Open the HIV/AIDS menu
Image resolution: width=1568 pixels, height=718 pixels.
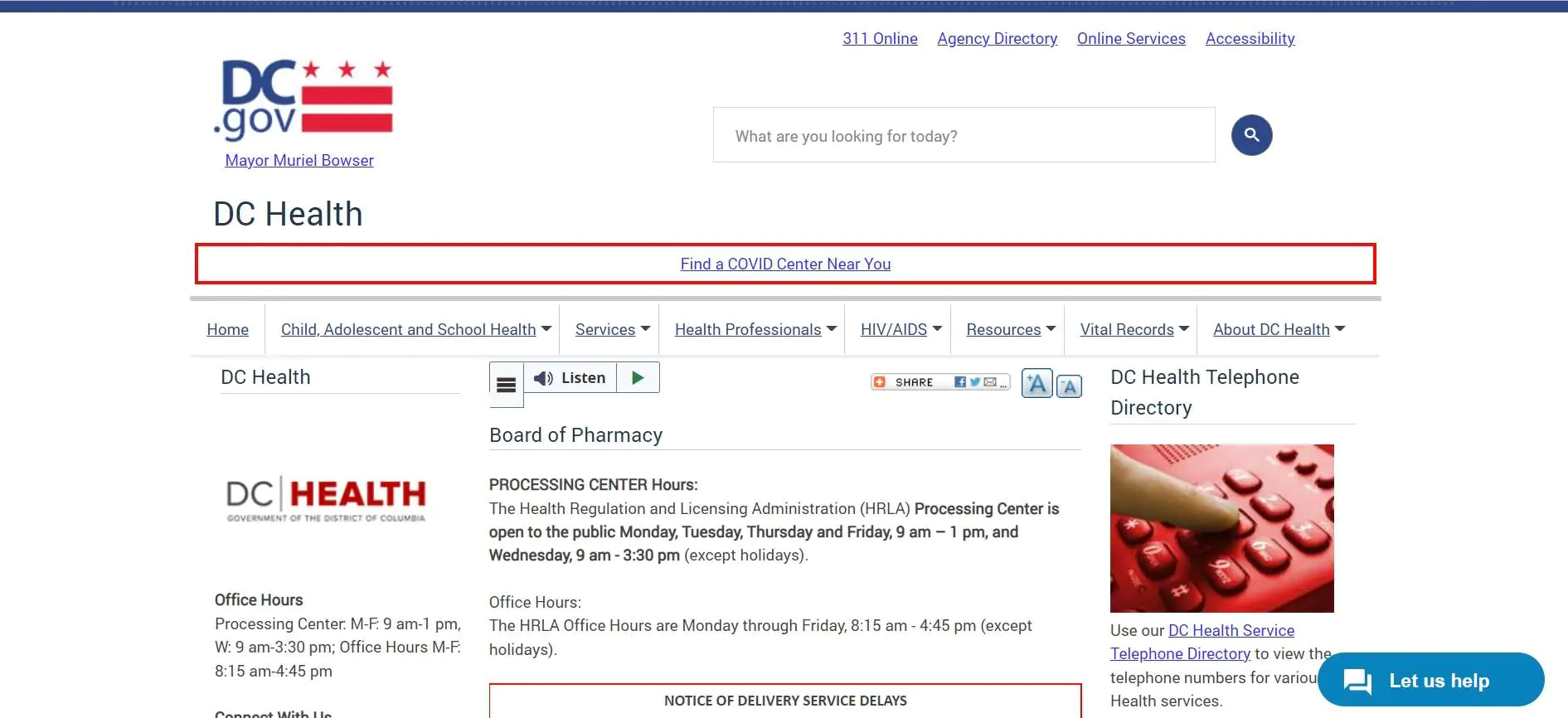point(901,330)
